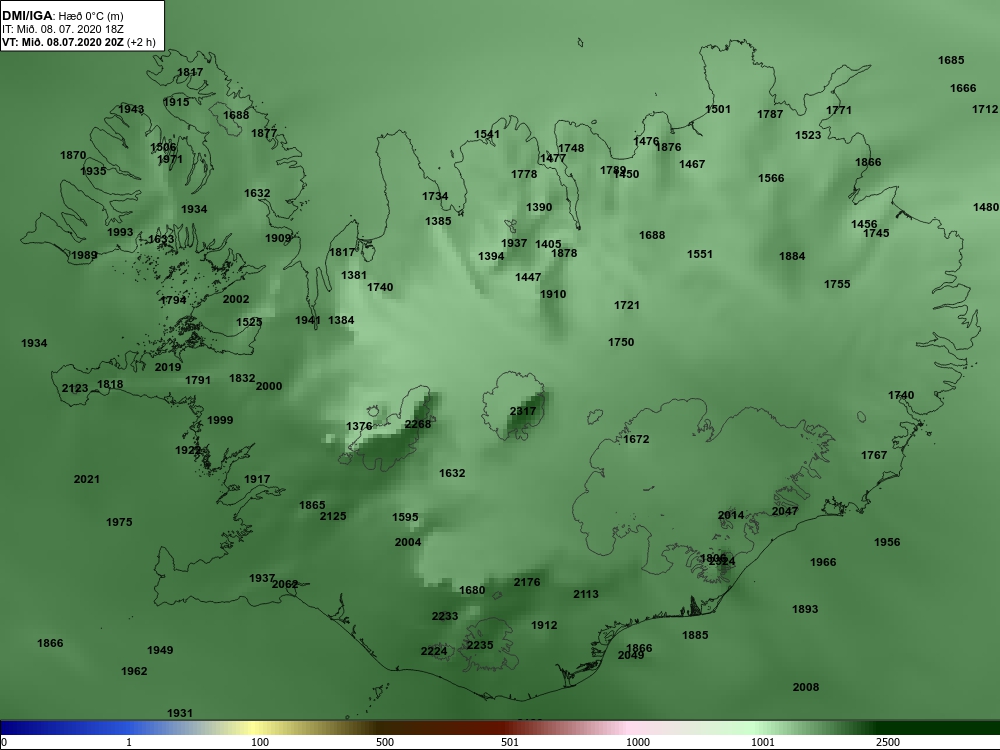Select the 1390 value label
1000x750 pixels.
click(539, 207)
